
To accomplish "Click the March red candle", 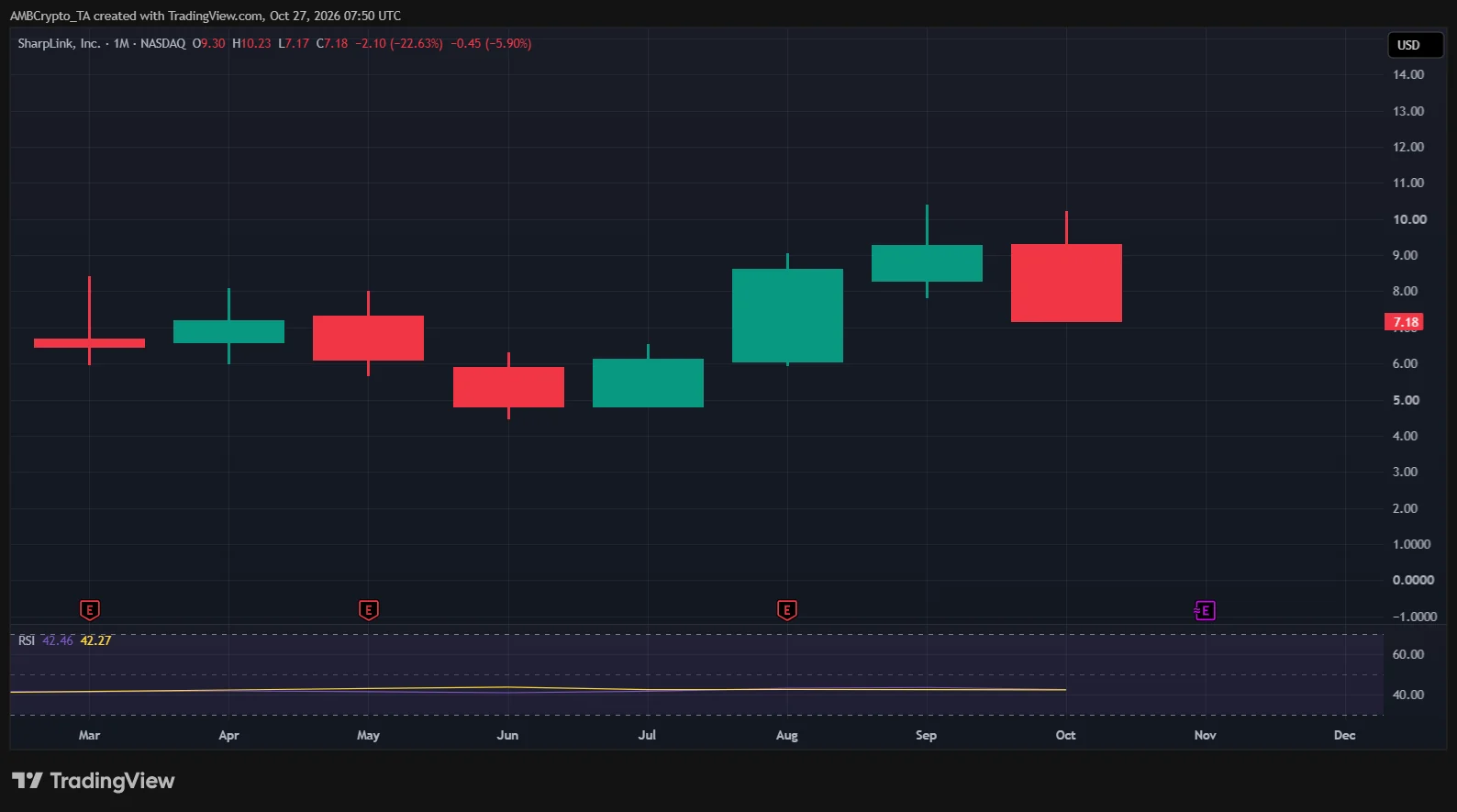I will 89,343.
